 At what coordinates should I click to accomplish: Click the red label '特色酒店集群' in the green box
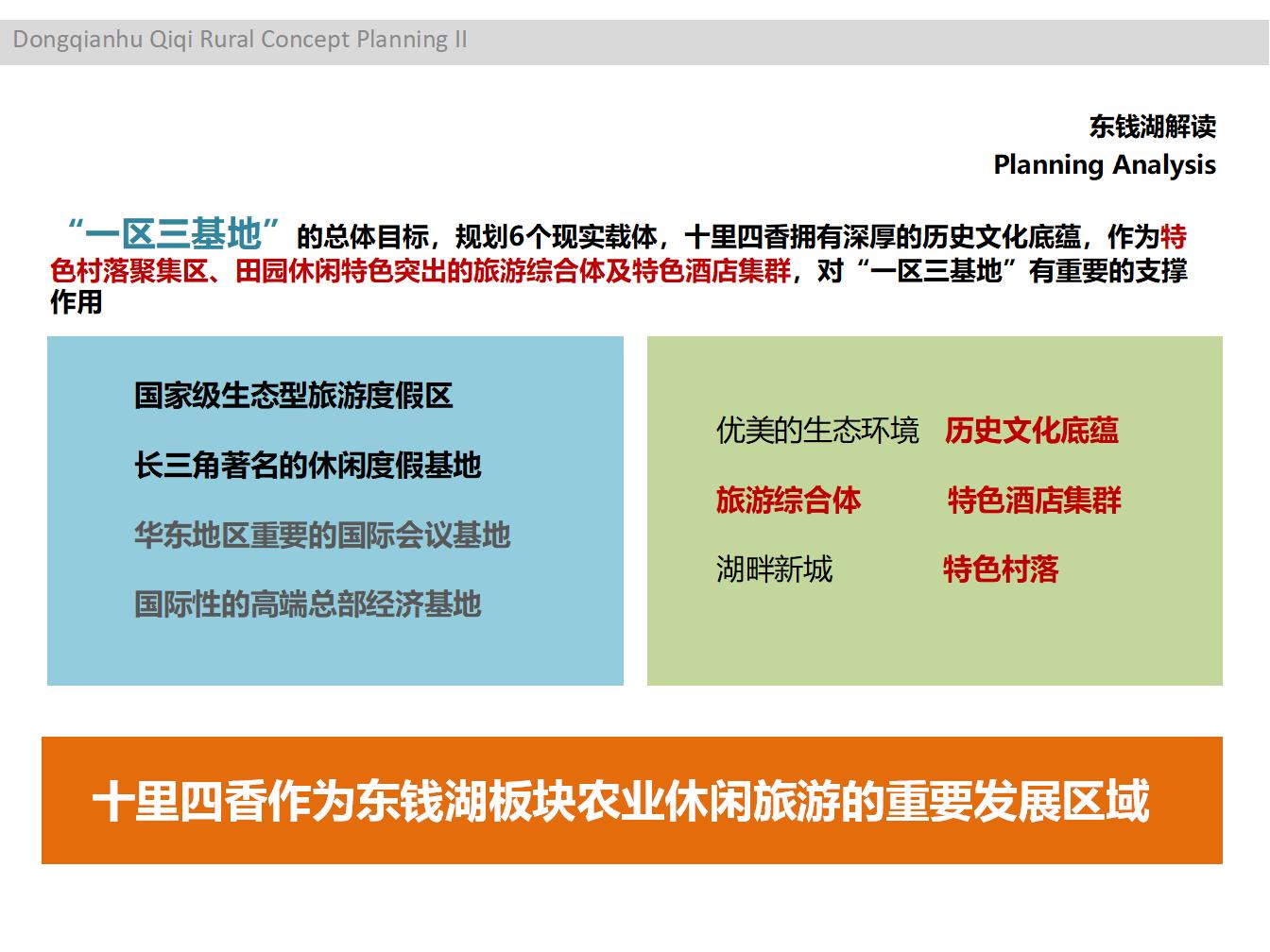click(1035, 500)
